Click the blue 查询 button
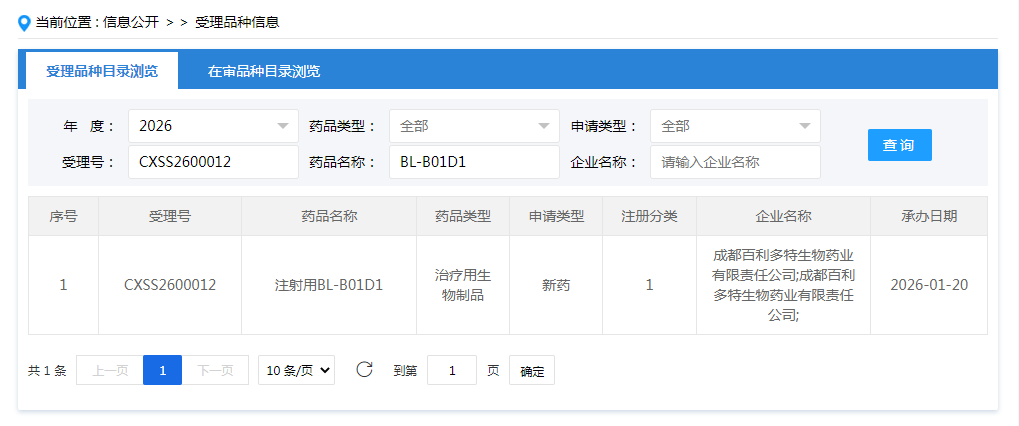 pyautogui.click(x=899, y=145)
